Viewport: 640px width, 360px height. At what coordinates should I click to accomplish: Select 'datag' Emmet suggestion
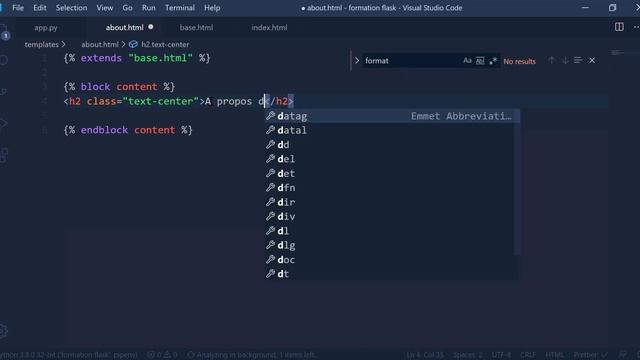[x=392, y=116]
